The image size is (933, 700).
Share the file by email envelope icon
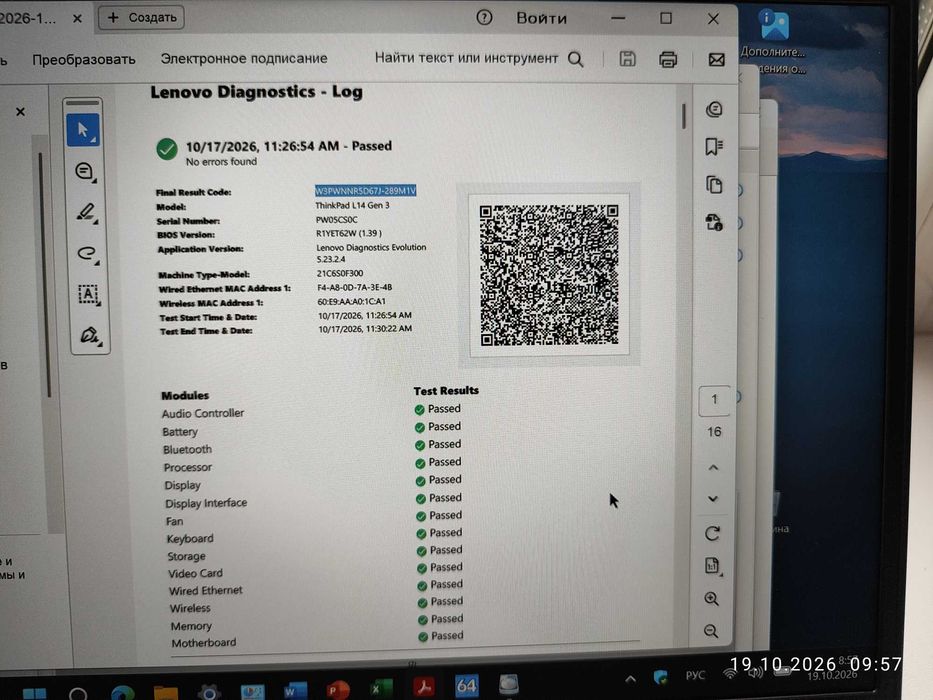(x=716, y=60)
